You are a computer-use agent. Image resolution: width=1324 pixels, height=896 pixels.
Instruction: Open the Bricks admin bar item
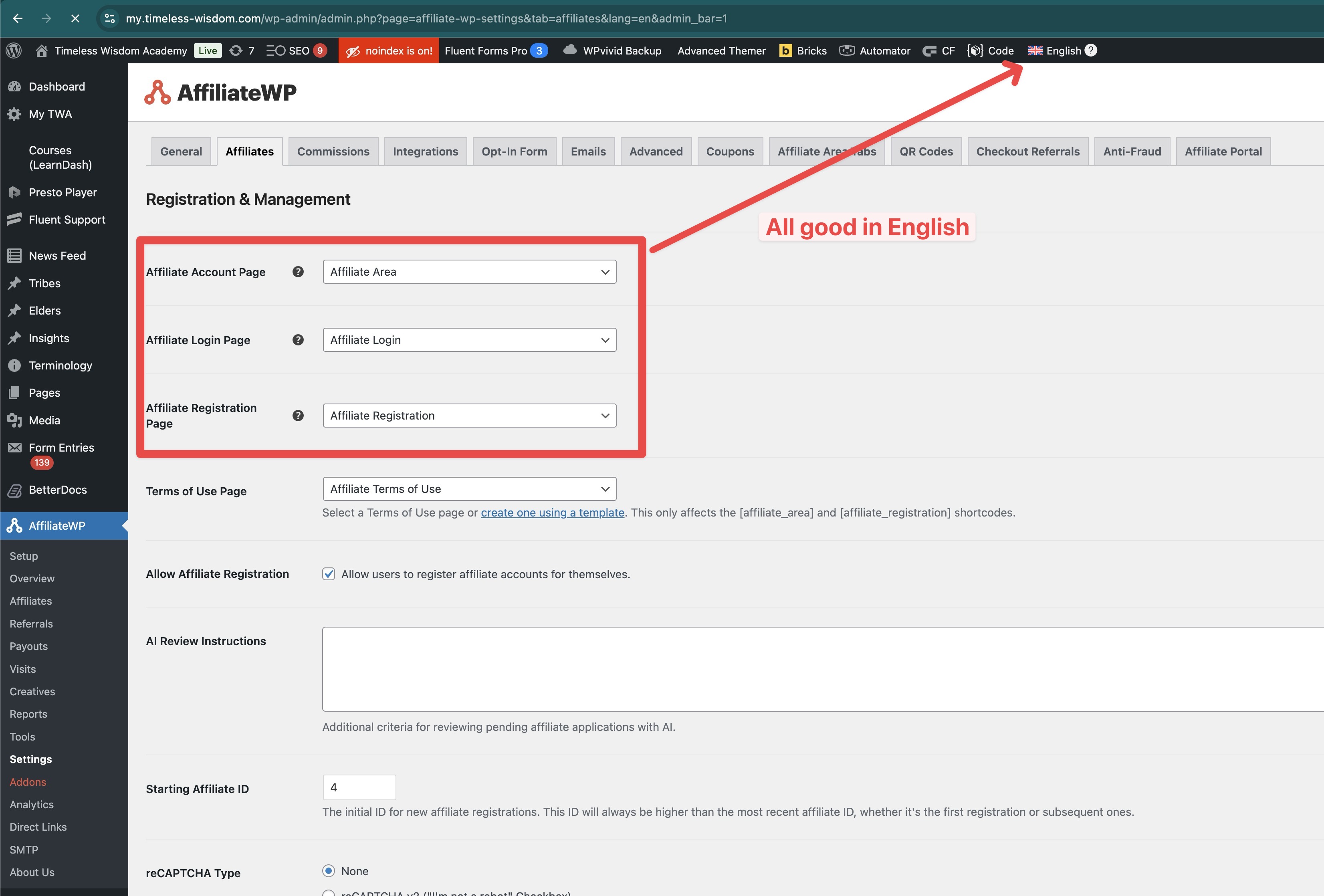pyautogui.click(x=803, y=51)
